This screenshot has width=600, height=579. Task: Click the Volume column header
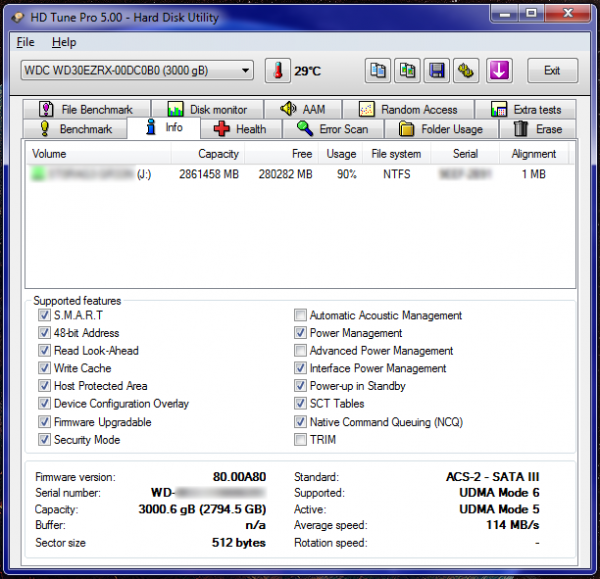point(99,154)
